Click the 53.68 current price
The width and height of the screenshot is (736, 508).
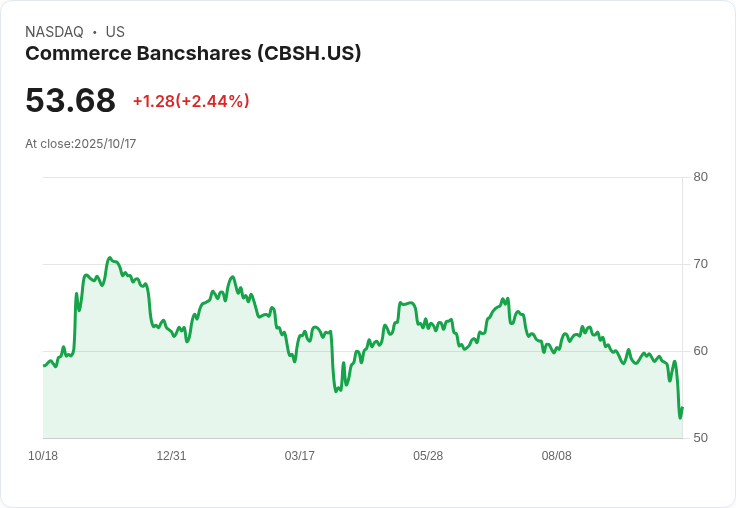70,100
